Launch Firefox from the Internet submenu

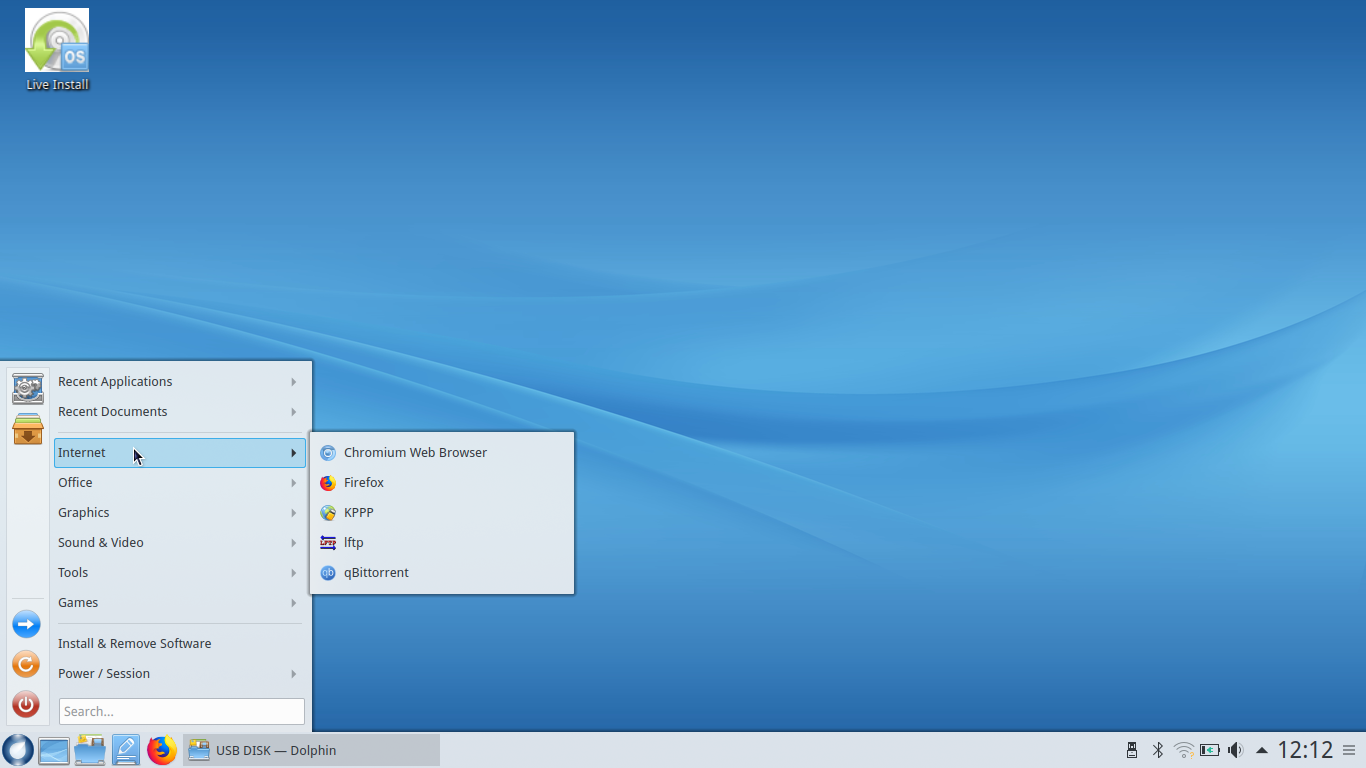click(x=442, y=483)
